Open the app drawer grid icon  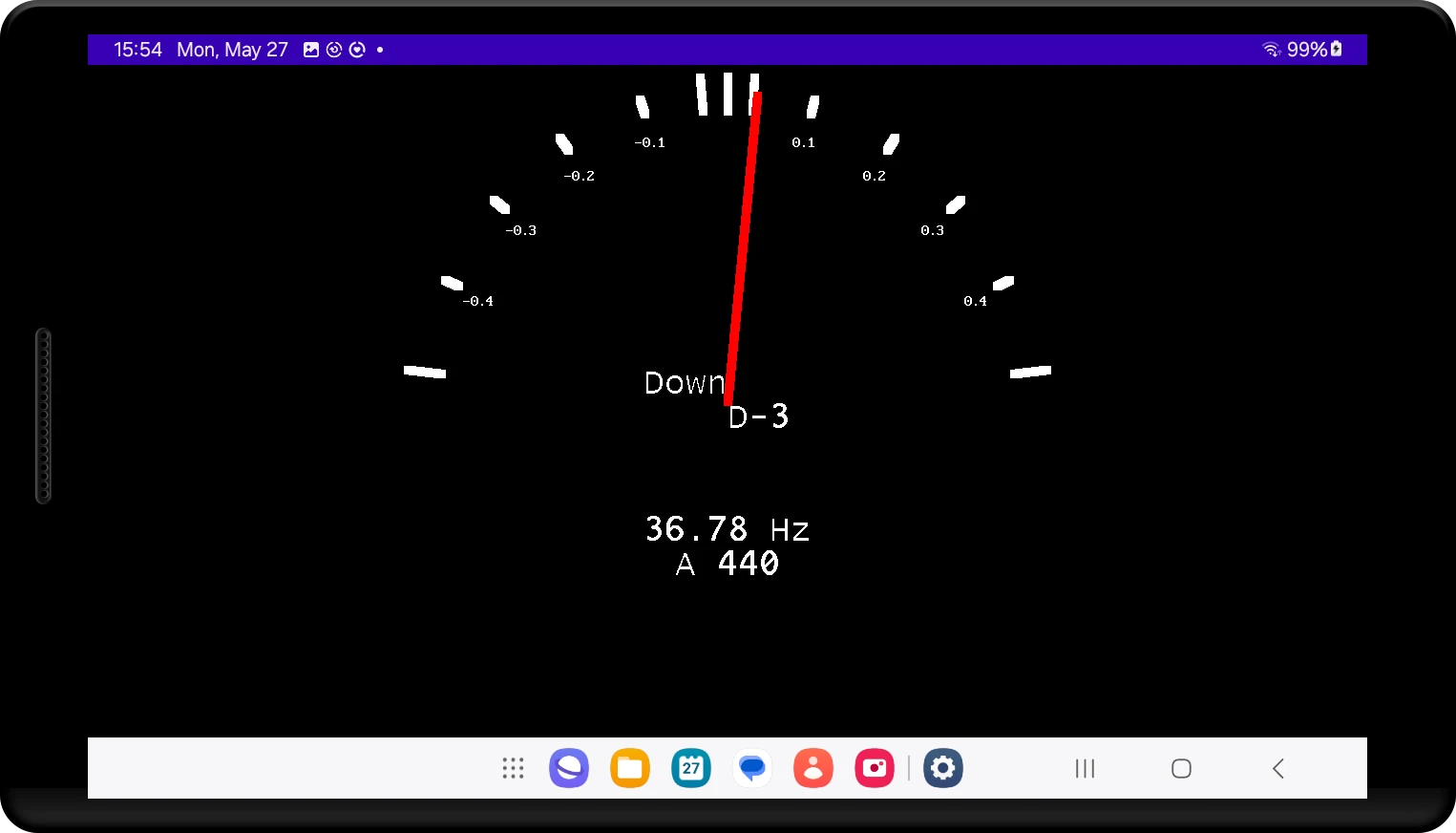tap(513, 768)
